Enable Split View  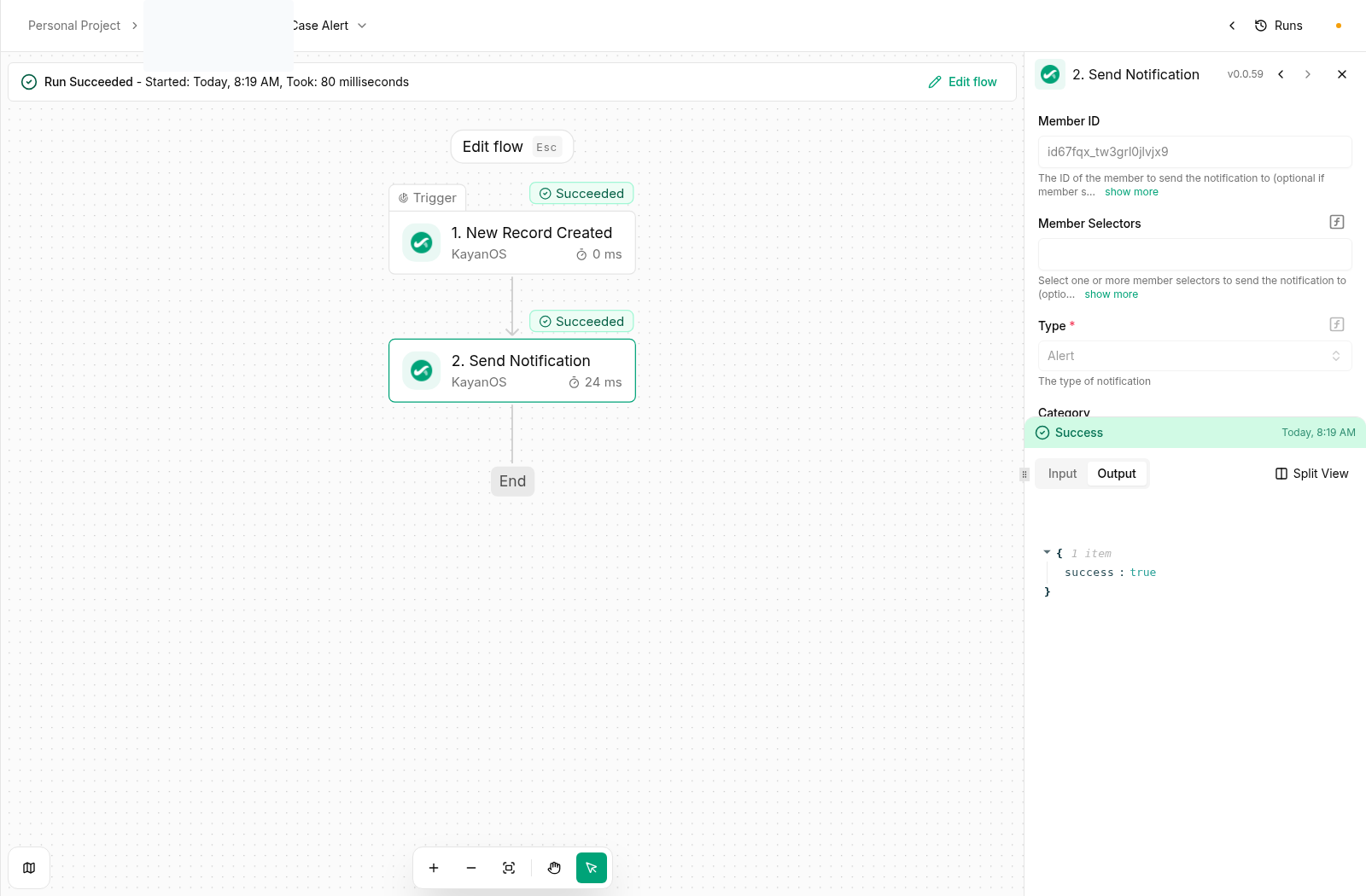[1312, 474]
